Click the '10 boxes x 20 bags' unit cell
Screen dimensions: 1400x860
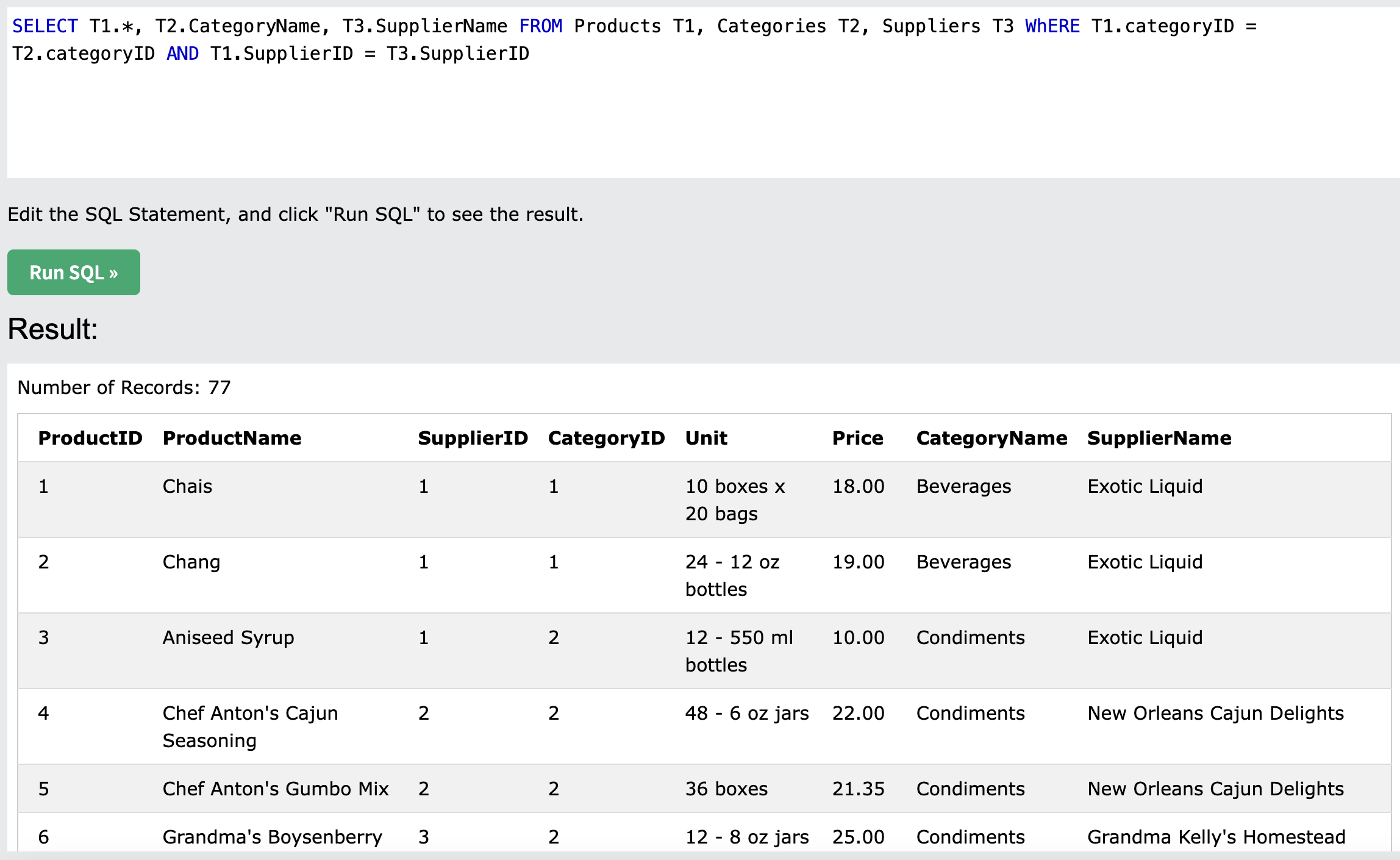(735, 500)
